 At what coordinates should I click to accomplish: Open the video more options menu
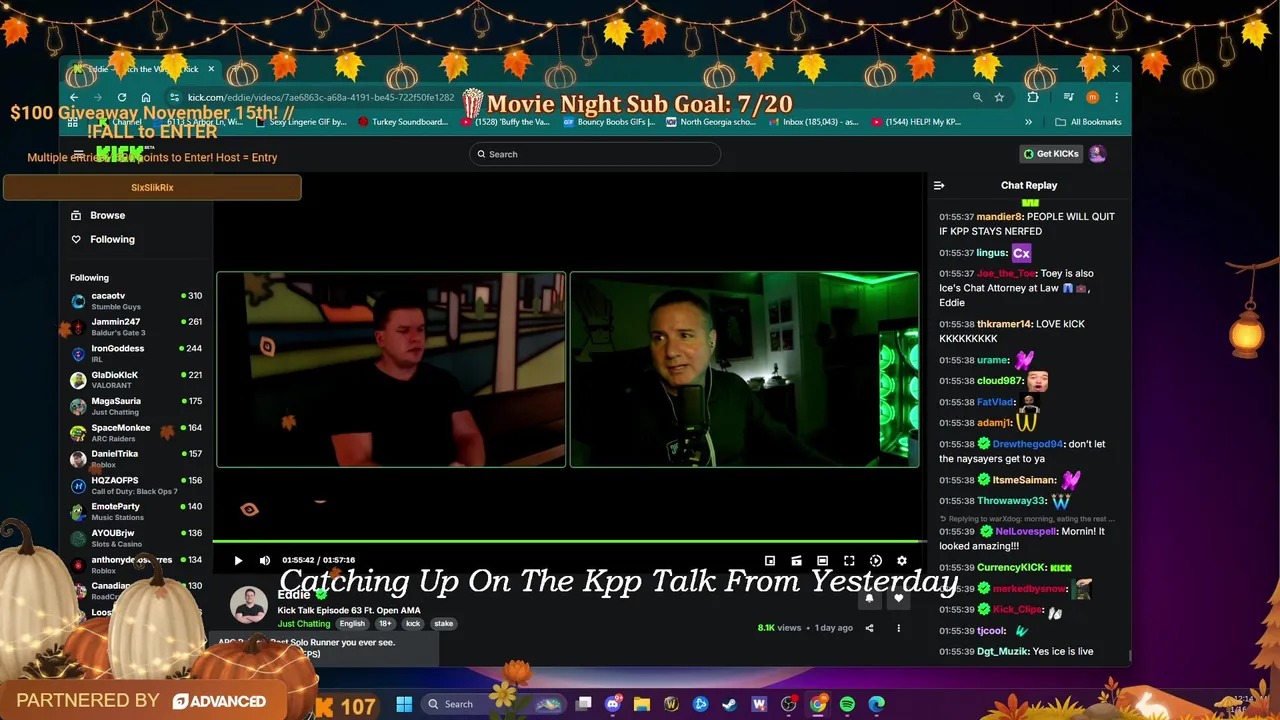898,628
